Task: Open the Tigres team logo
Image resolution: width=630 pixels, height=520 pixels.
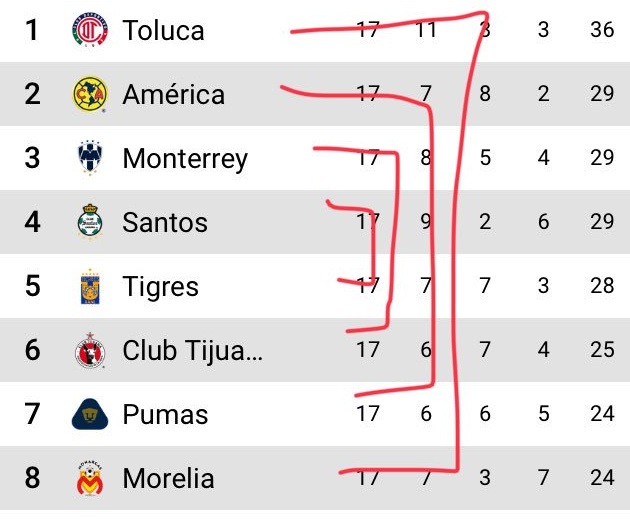Action: (x=89, y=287)
